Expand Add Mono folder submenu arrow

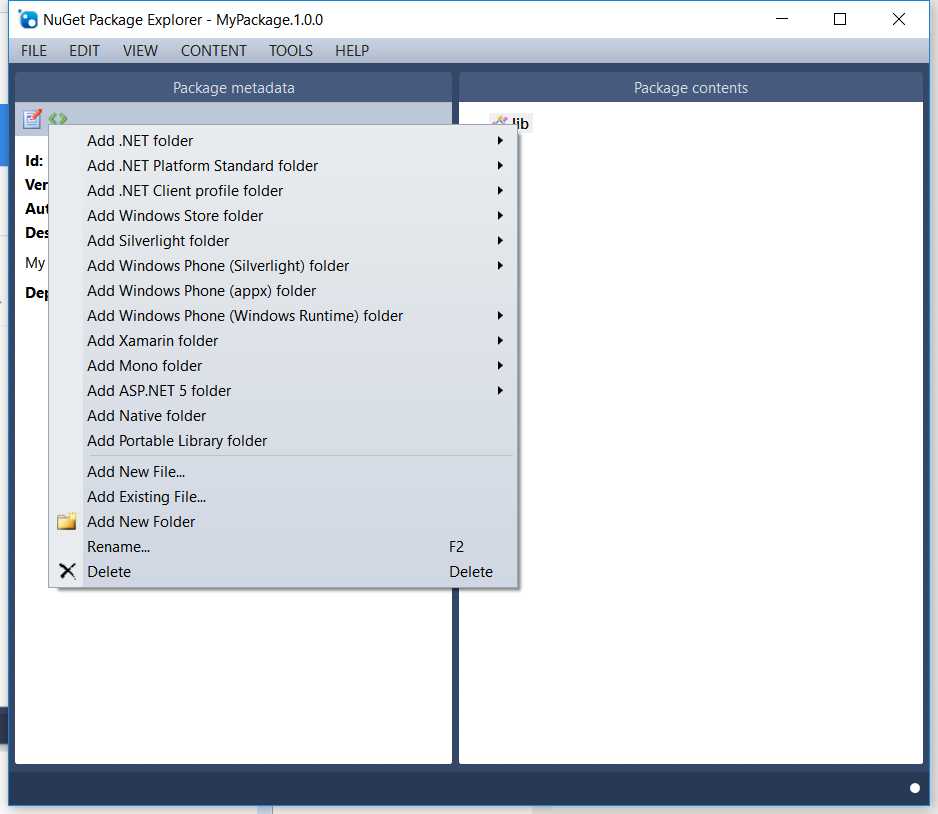tap(500, 365)
